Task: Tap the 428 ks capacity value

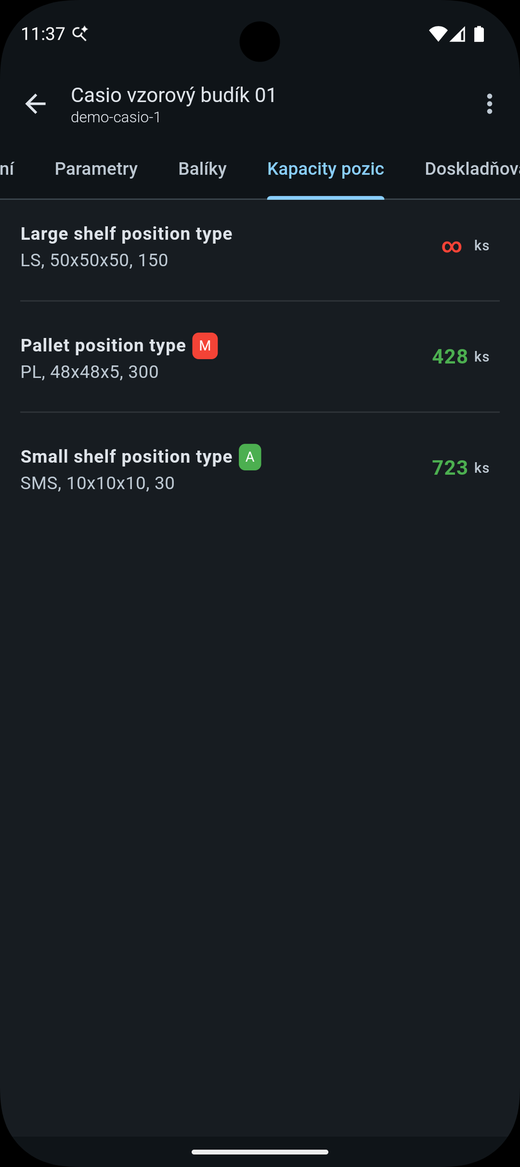Action: (460, 357)
